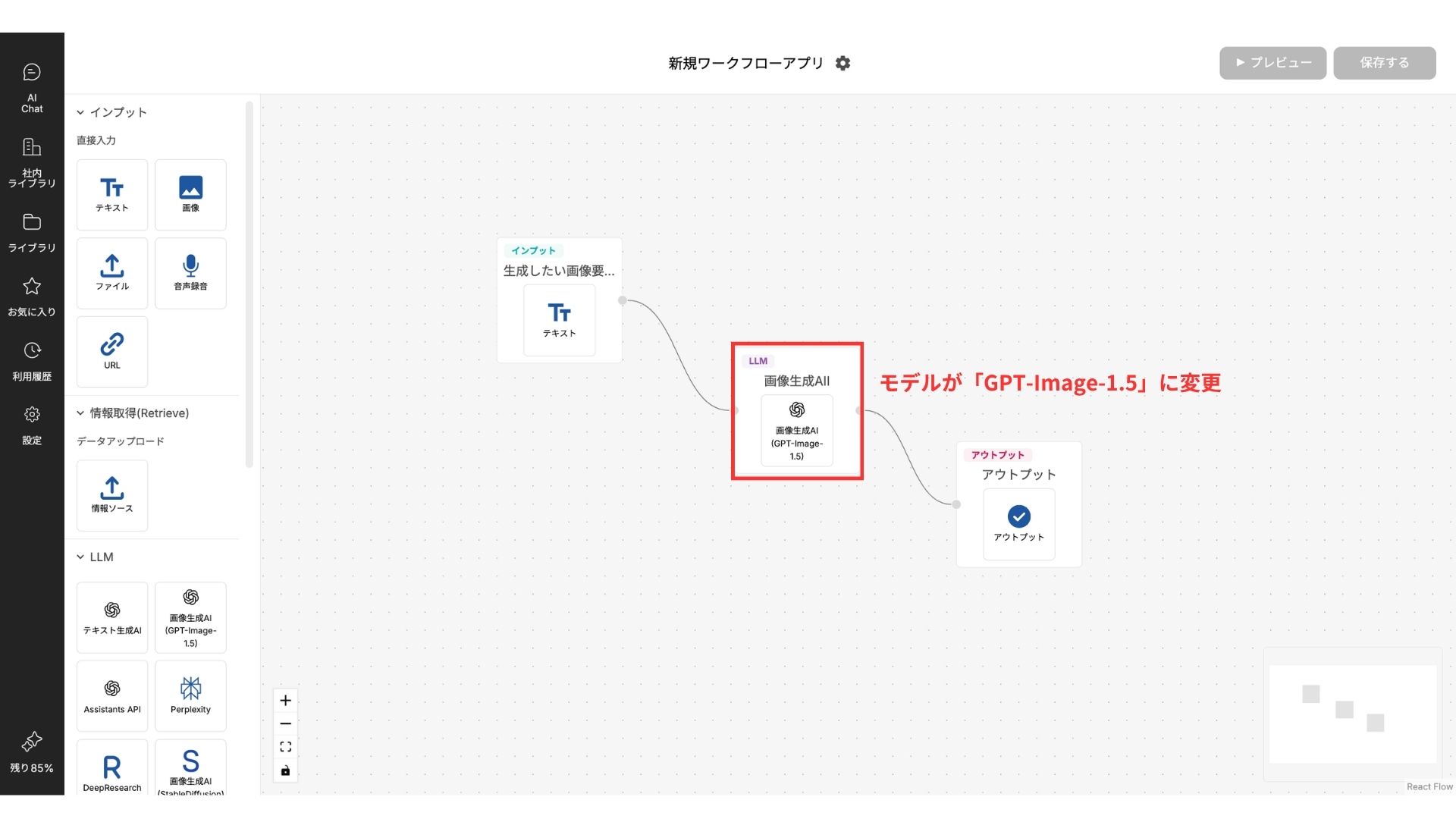The width and height of the screenshot is (1456, 819).
Task: Click the canvas minimap thumbnail
Action: (1352, 714)
